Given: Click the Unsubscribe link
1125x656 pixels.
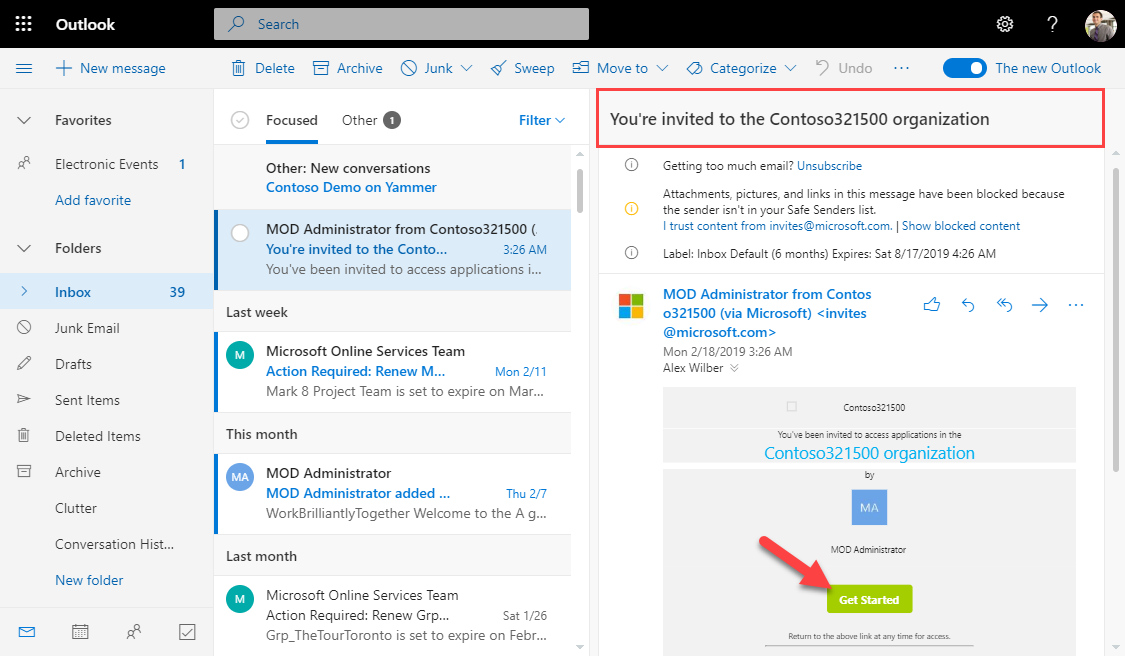Looking at the screenshot, I should point(829,166).
